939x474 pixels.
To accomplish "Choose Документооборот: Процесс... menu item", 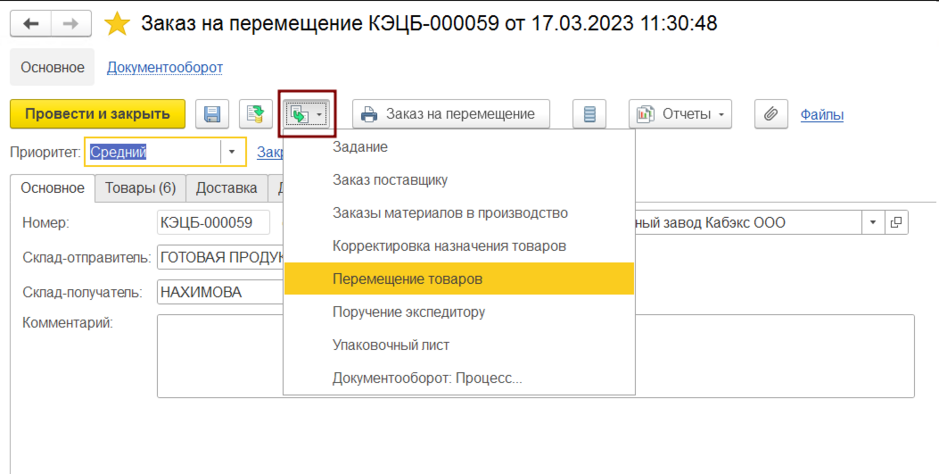I will (459, 378).
